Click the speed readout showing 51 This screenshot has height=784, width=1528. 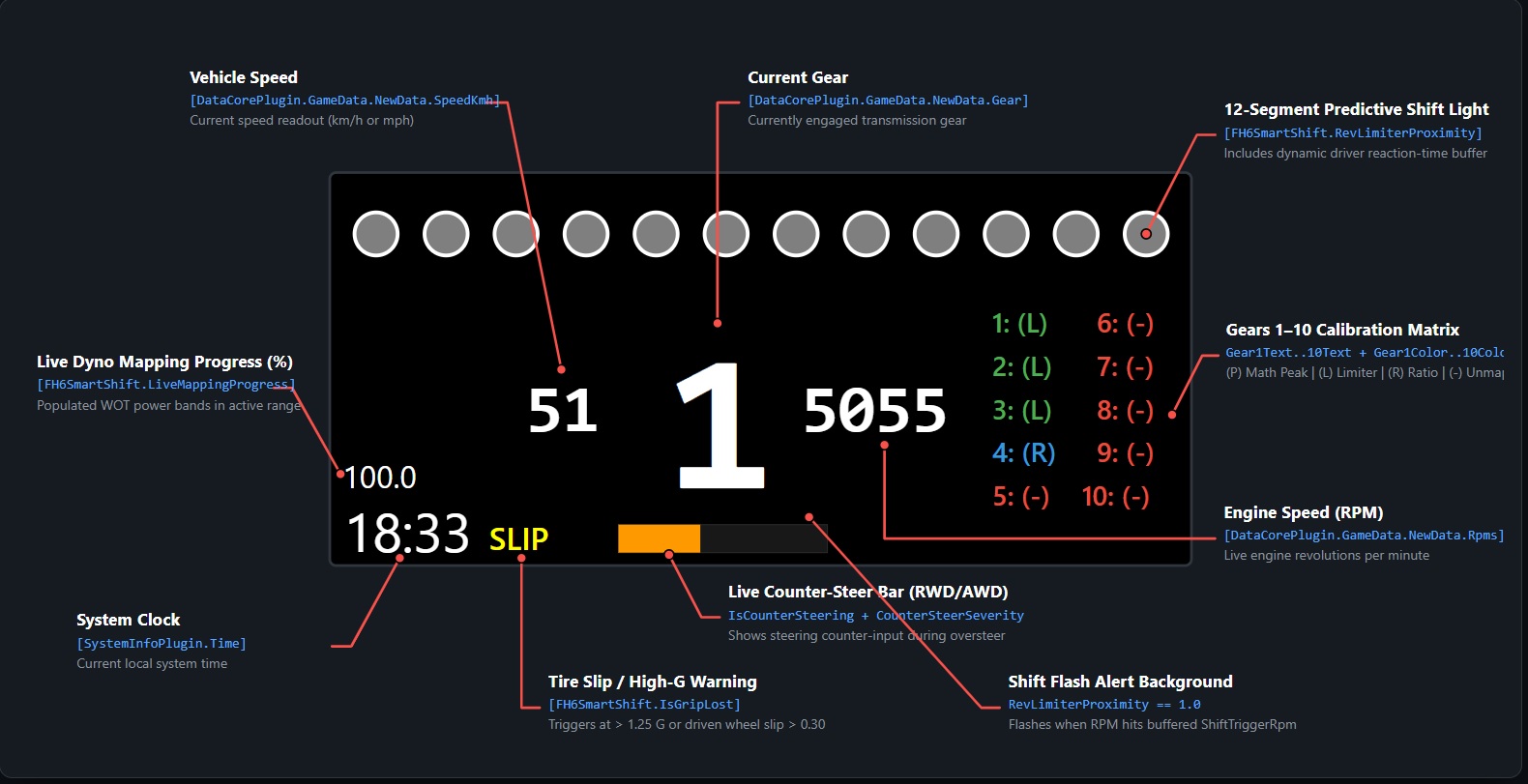pyautogui.click(x=563, y=411)
